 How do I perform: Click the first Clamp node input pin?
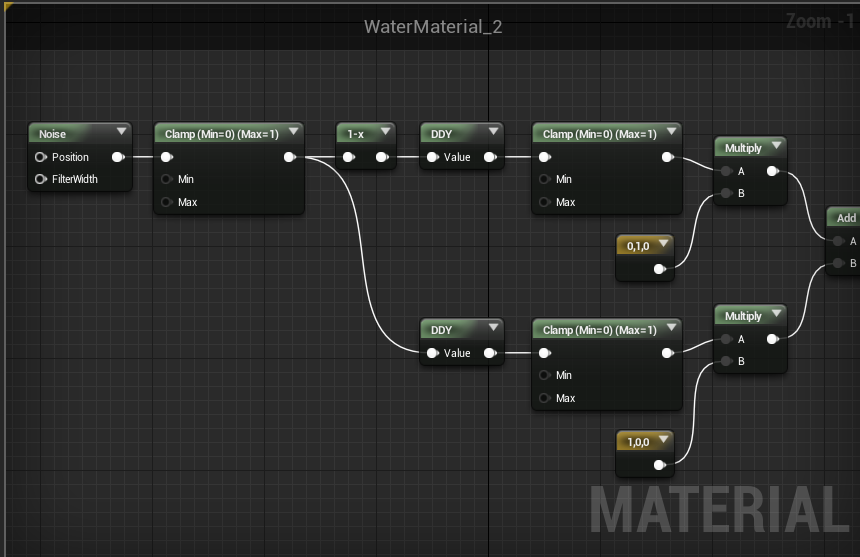tap(167, 157)
